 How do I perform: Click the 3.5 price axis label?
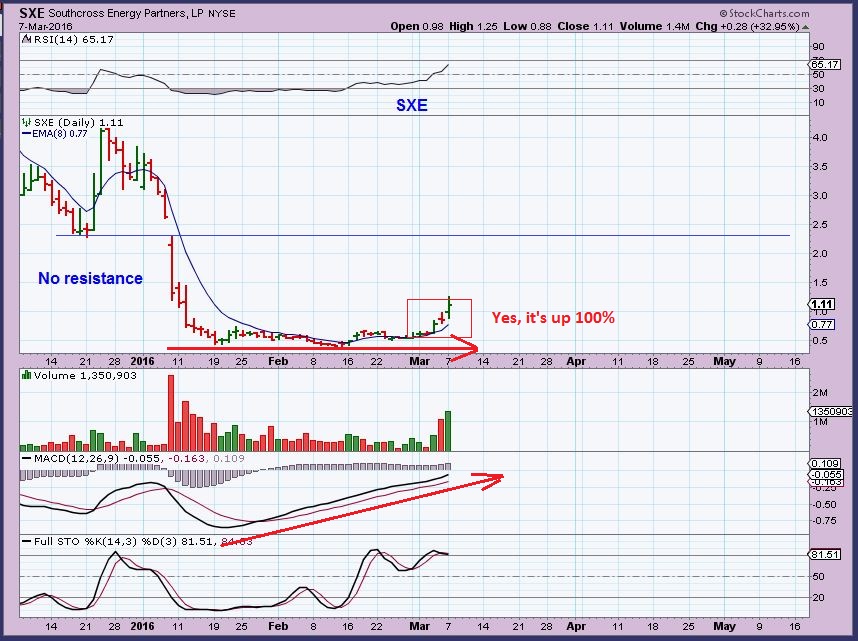[820, 167]
